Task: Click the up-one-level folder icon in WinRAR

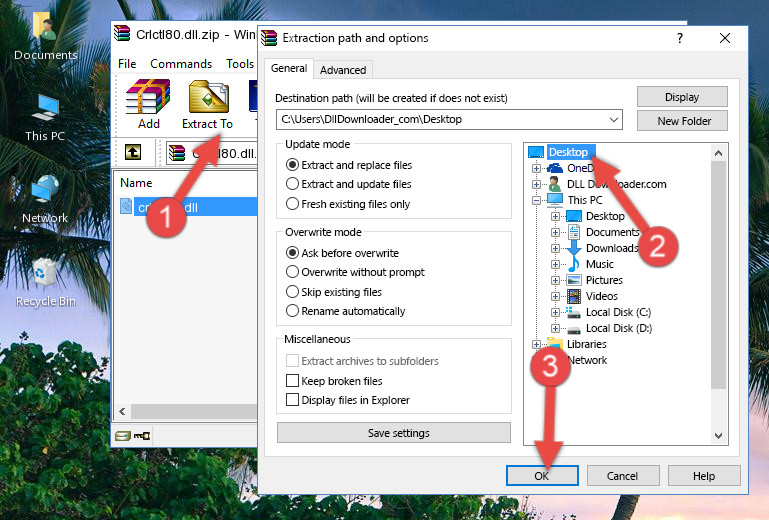Action: [133, 152]
